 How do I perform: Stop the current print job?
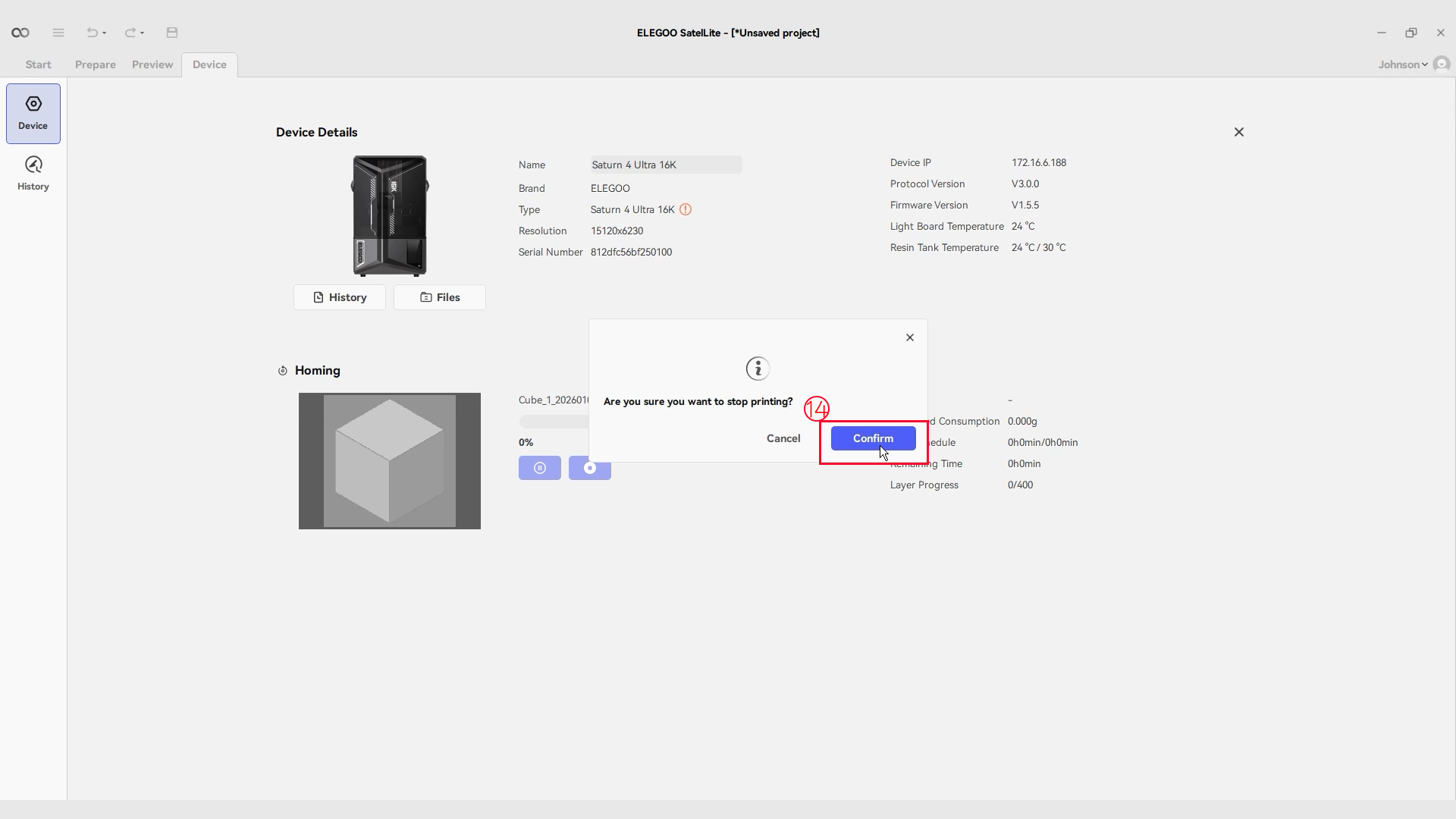pos(590,468)
